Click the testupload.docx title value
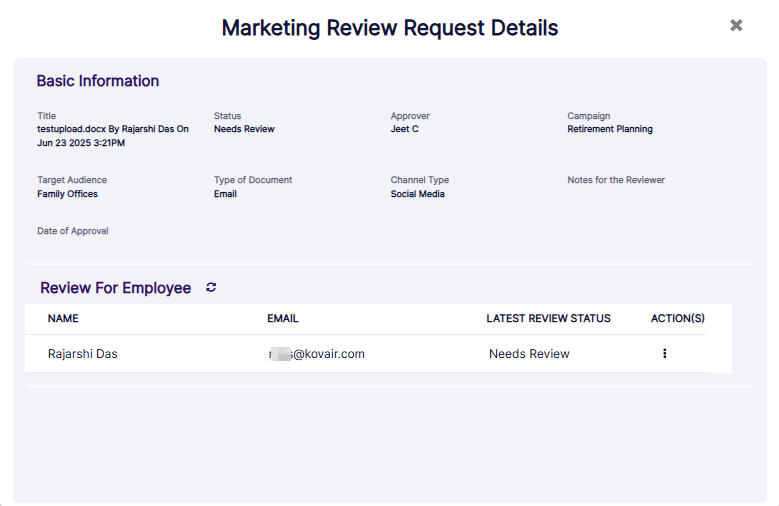Viewport: 779px width, 506px height. (113, 136)
